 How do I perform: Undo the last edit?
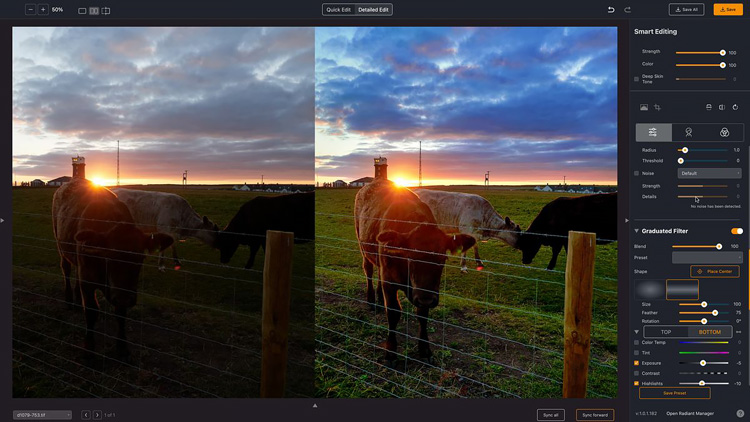(x=611, y=10)
